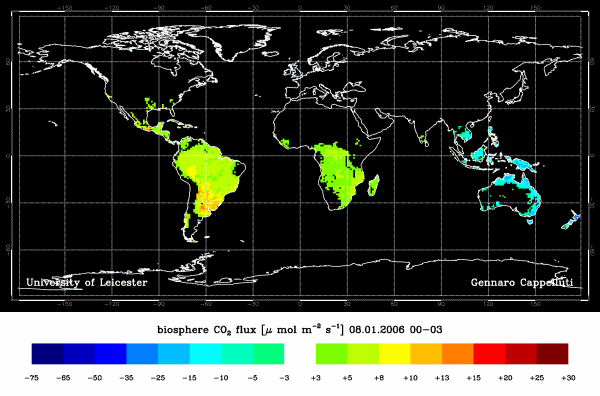
Task: Click the "+30" colorbar label
Action: point(568,378)
